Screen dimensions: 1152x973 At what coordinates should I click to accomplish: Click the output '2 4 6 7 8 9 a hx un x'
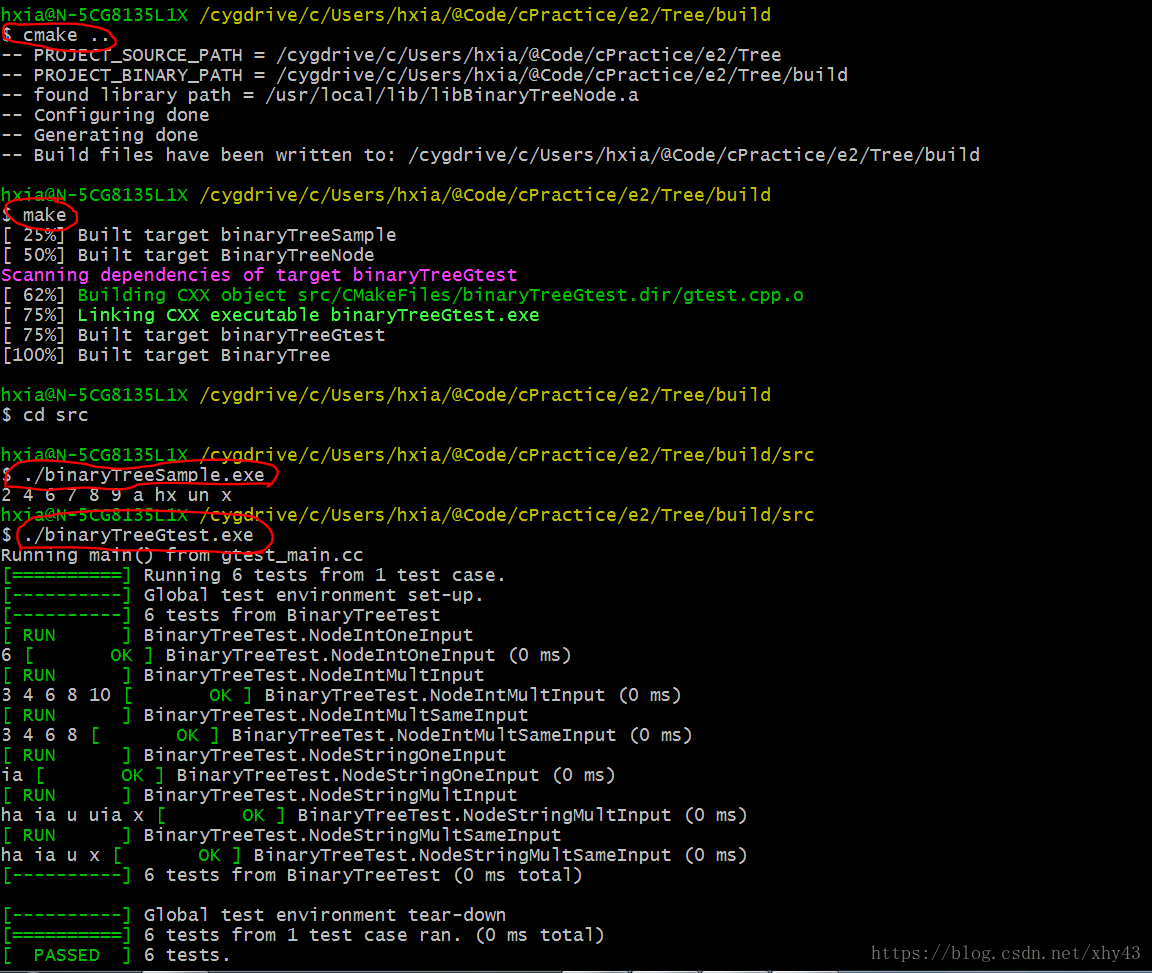(x=116, y=495)
